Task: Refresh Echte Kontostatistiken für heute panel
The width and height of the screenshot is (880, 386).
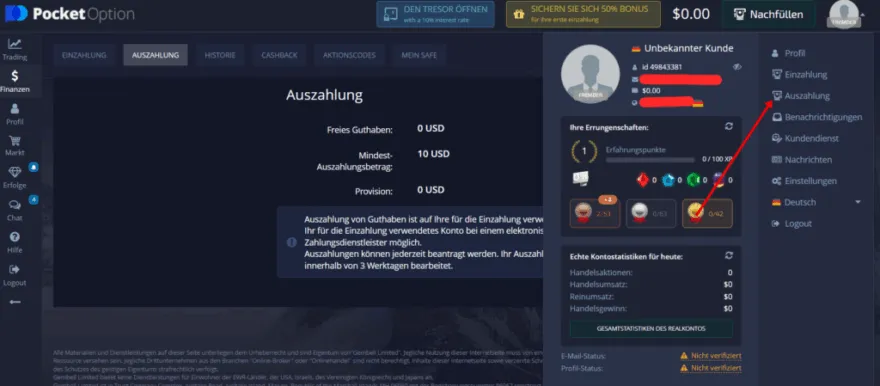Action: pos(728,255)
